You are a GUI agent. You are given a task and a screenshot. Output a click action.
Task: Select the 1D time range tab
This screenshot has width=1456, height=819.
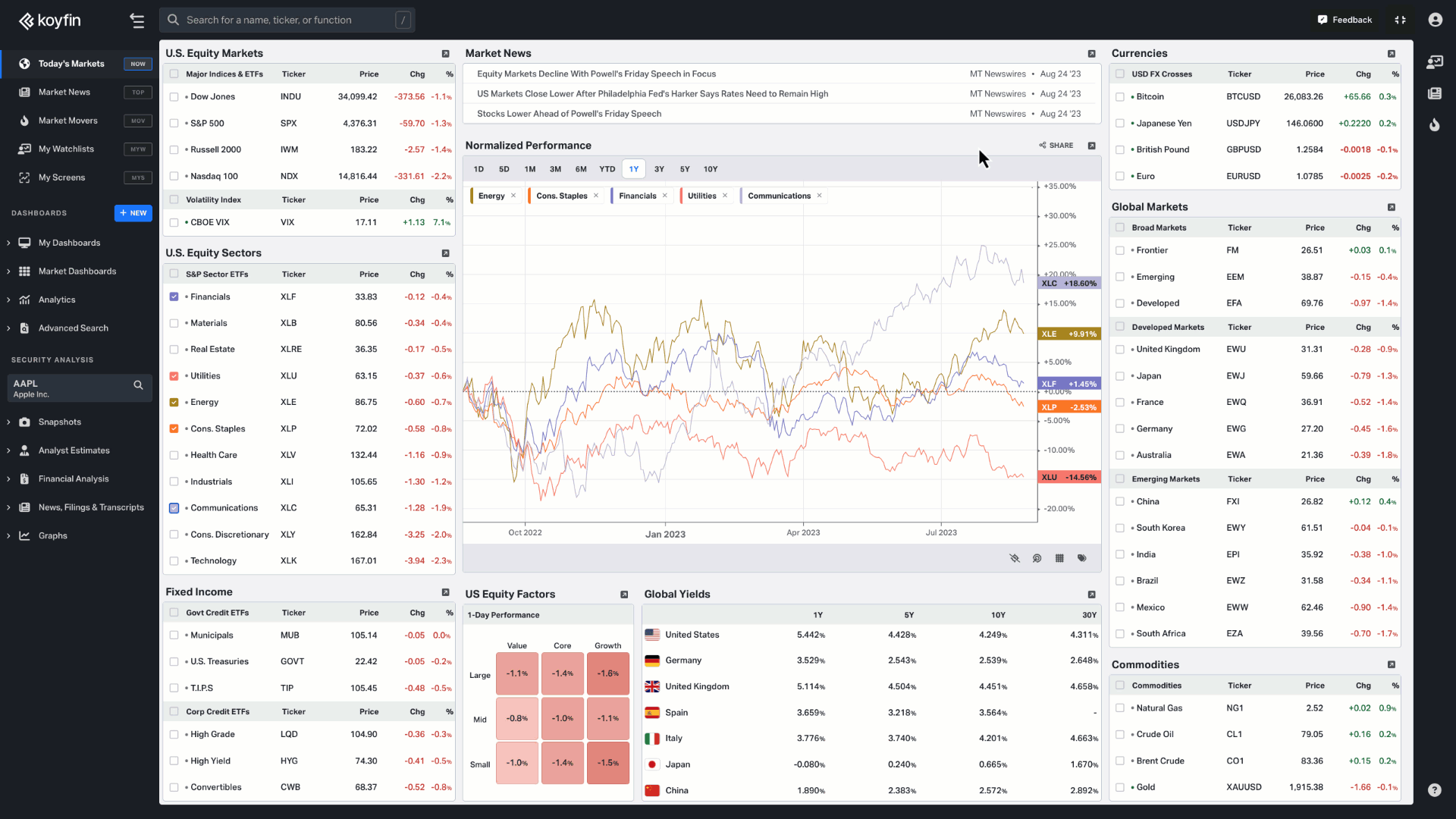pyautogui.click(x=479, y=169)
